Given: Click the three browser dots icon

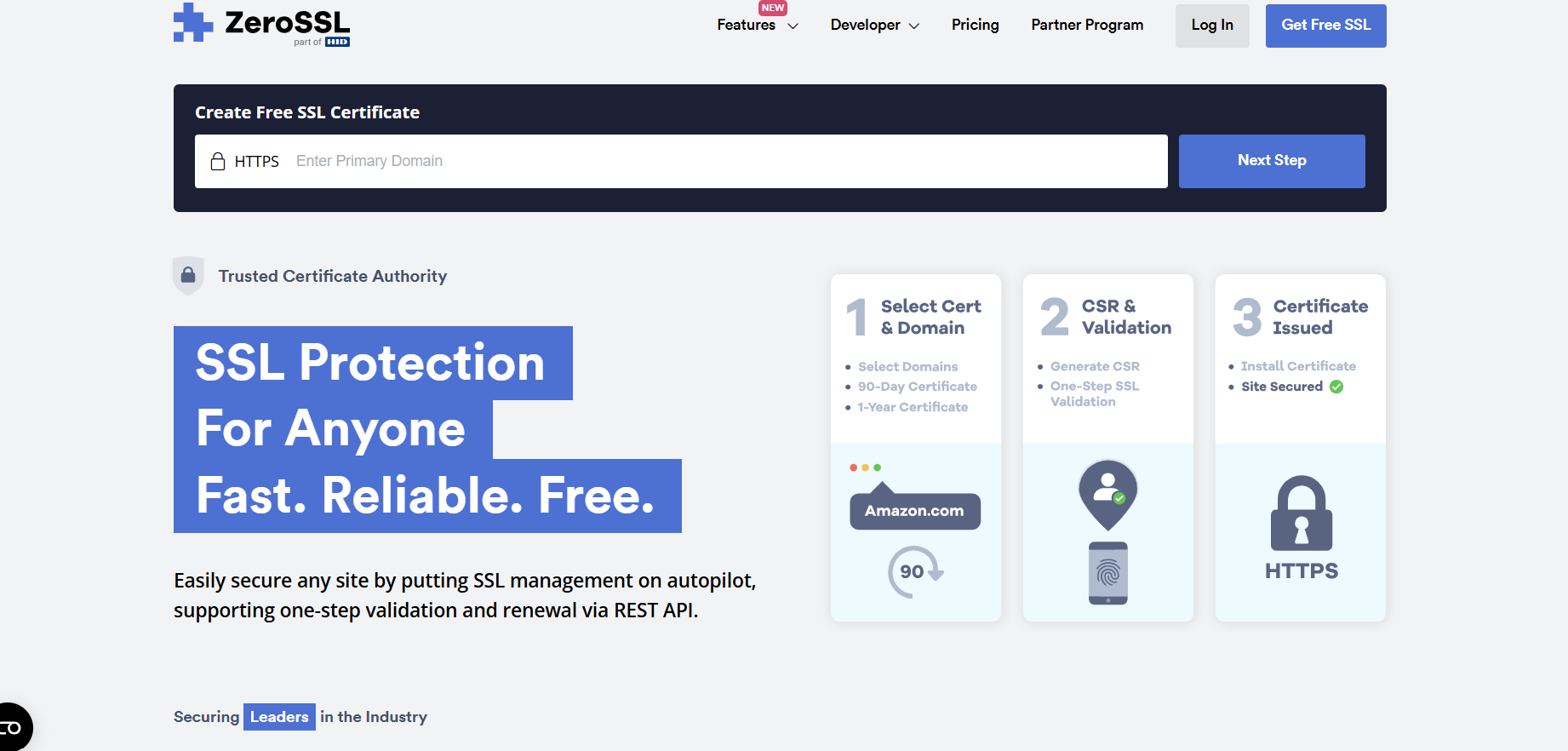Looking at the screenshot, I should [865, 467].
